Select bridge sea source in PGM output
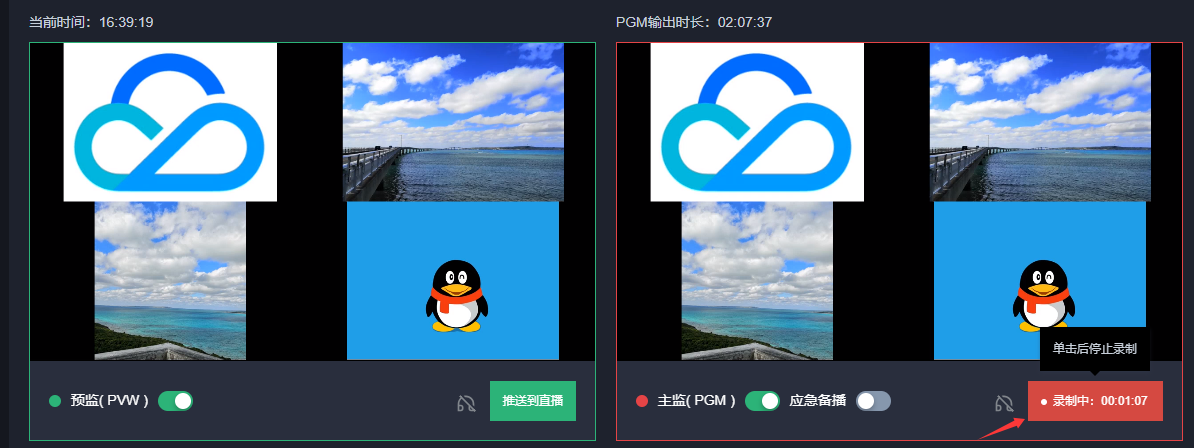Viewport: 1194px width, 448px height. (1040, 122)
